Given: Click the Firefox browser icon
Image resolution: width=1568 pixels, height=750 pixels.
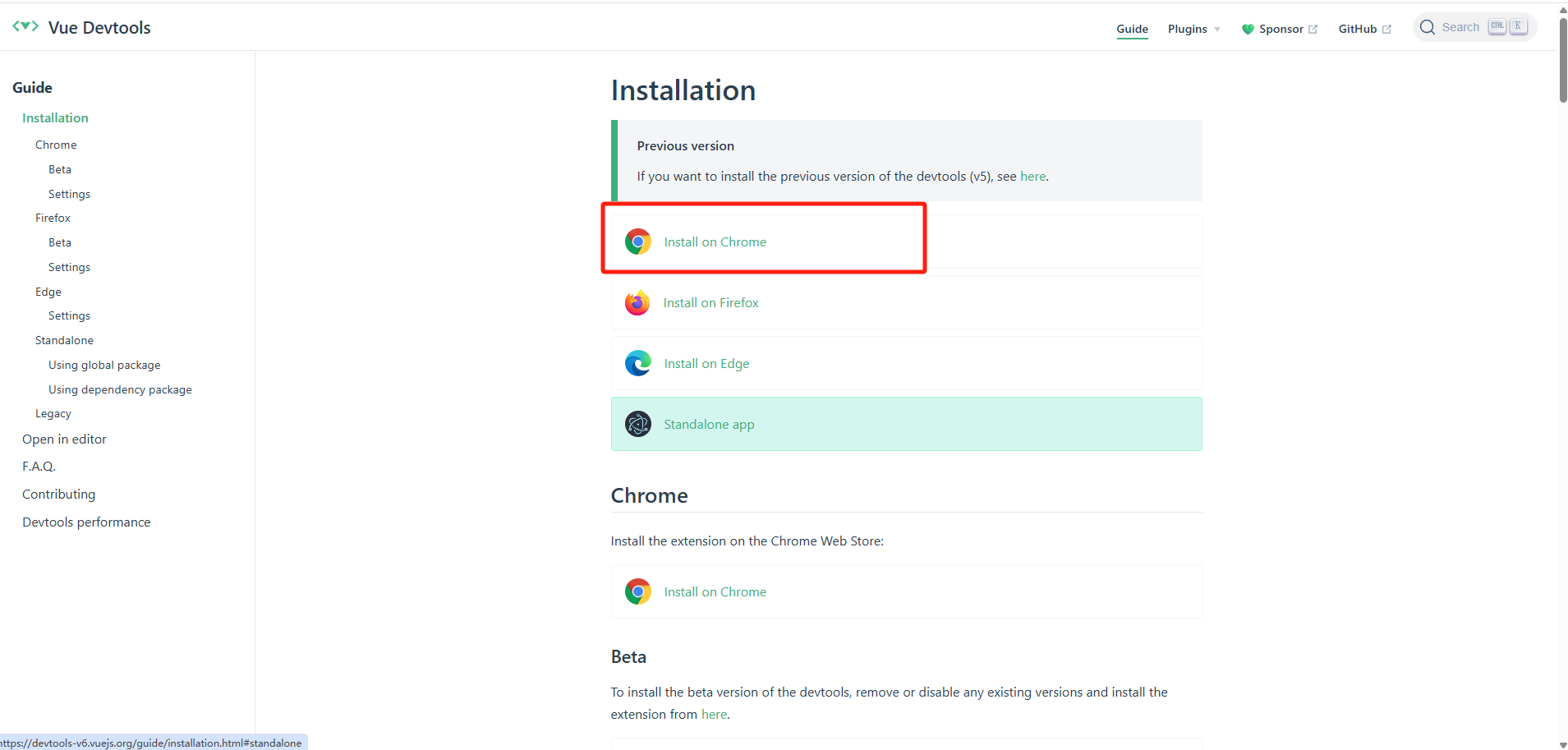Looking at the screenshot, I should [x=637, y=302].
